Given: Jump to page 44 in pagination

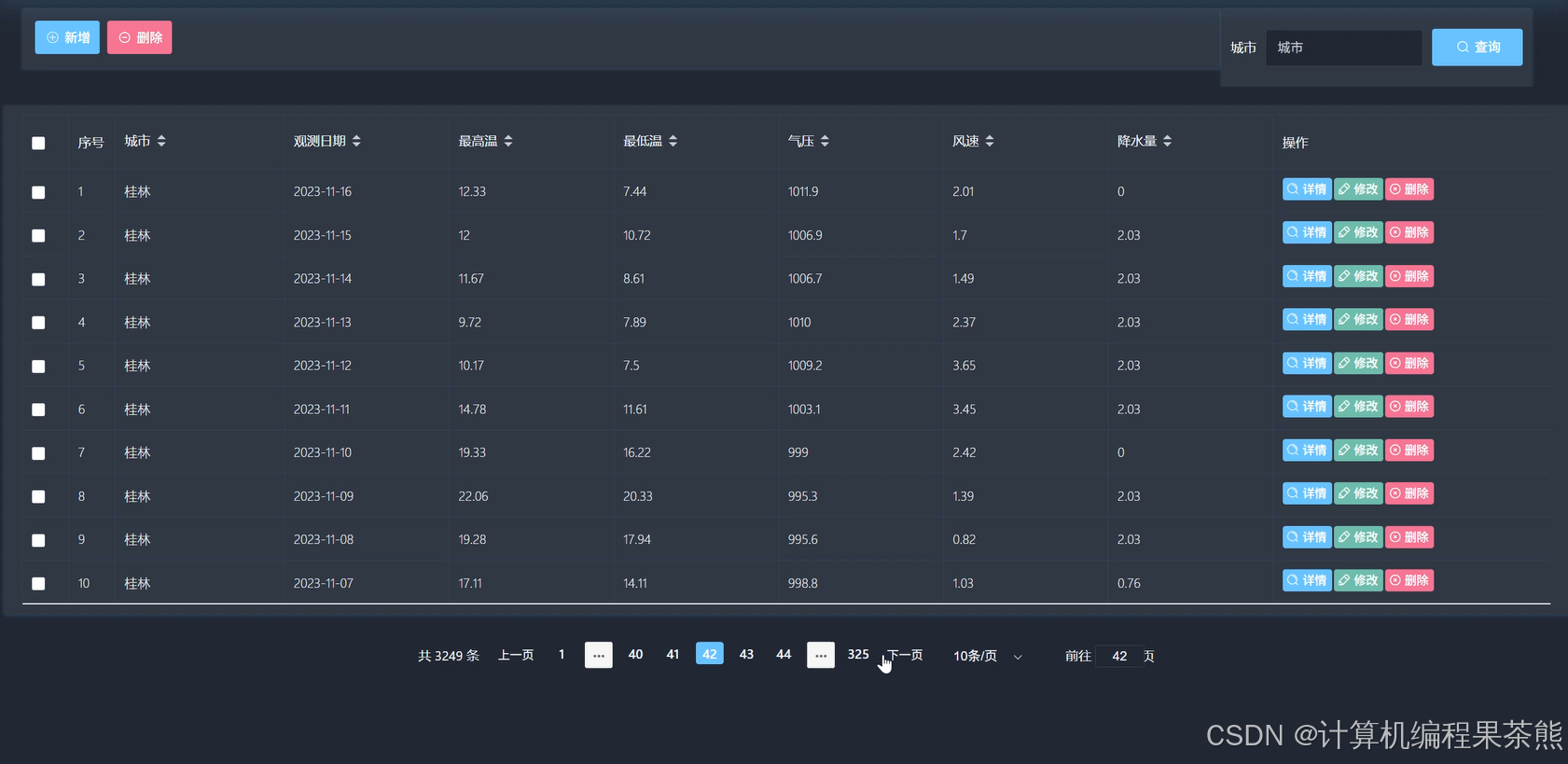Looking at the screenshot, I should 784,655.
